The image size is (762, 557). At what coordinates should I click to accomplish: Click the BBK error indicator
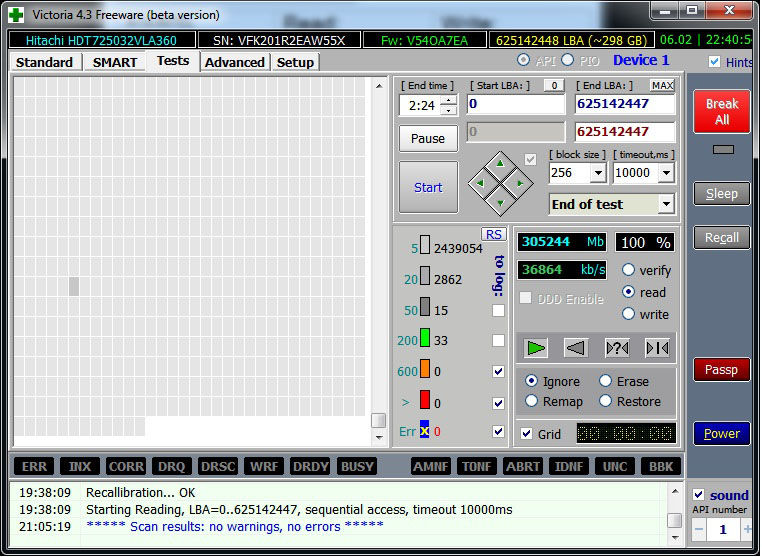coord(661,467)
